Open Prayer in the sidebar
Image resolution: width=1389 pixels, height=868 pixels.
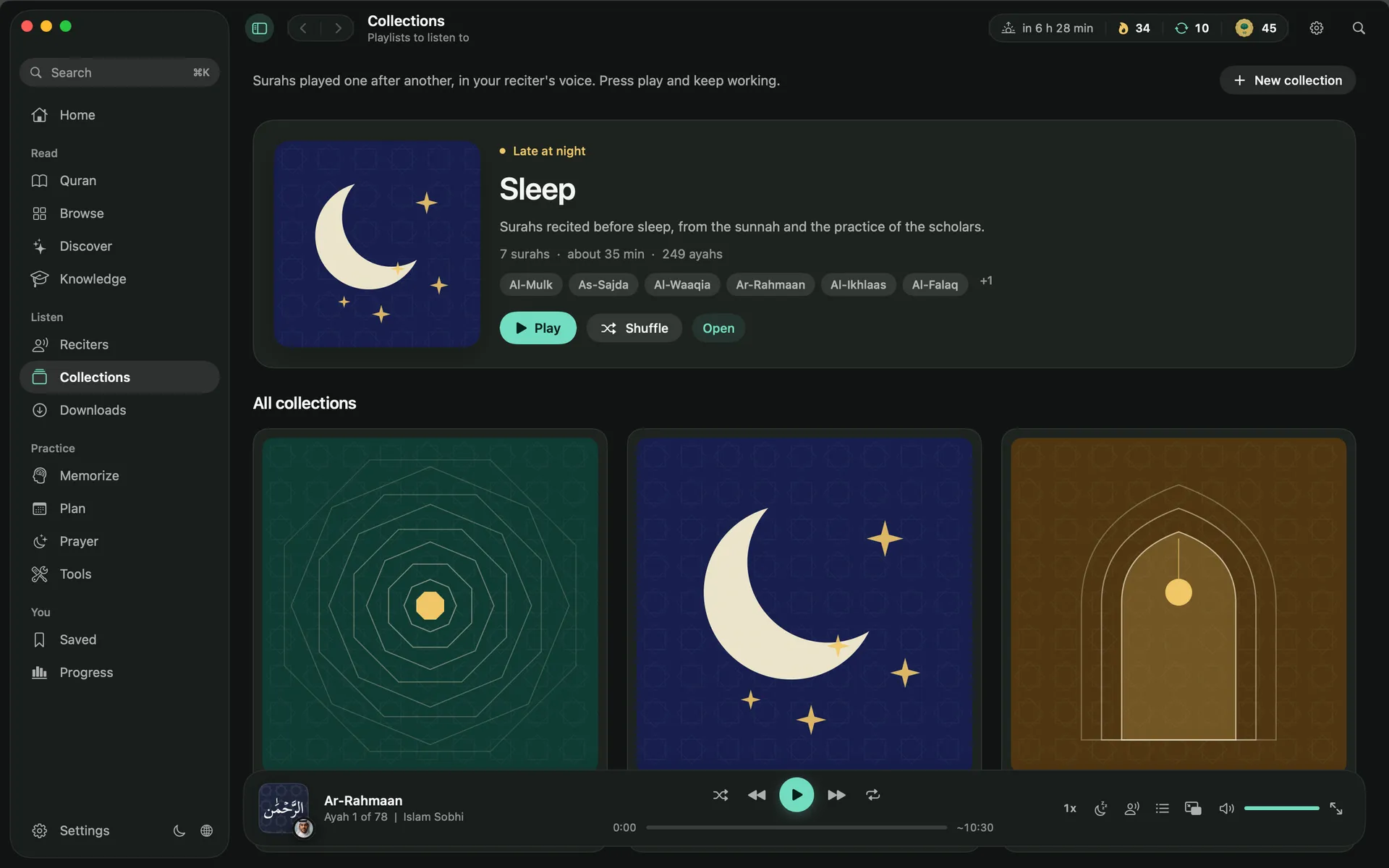pyautogui.click(x=119, y=542)
